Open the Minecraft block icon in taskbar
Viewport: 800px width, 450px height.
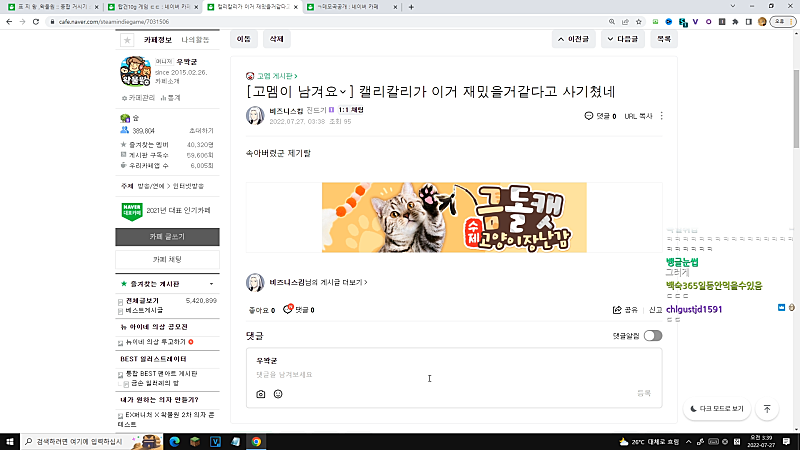click(x=195, y=441)
